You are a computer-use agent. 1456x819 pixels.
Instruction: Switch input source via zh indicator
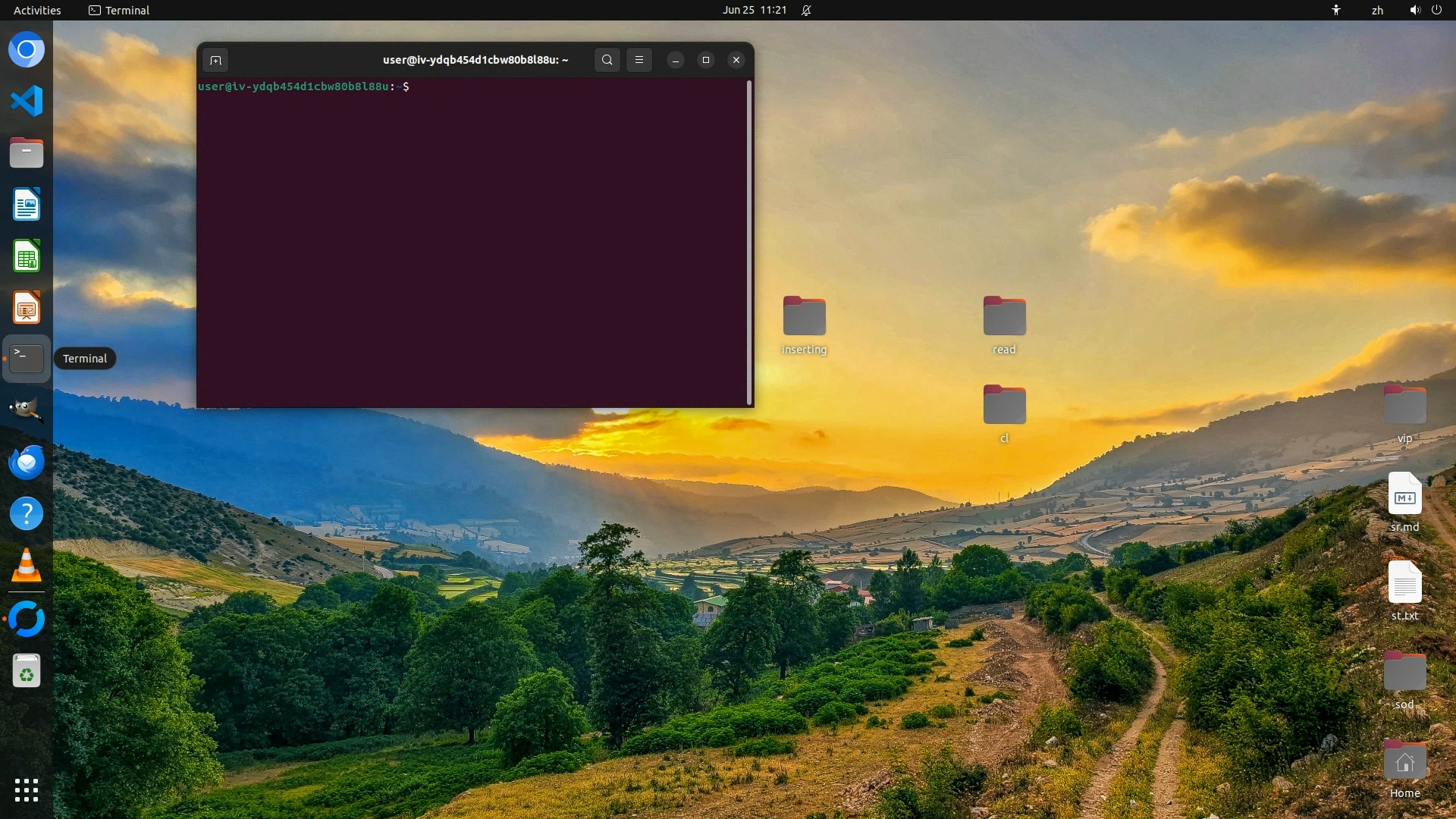click(1377, 10)
